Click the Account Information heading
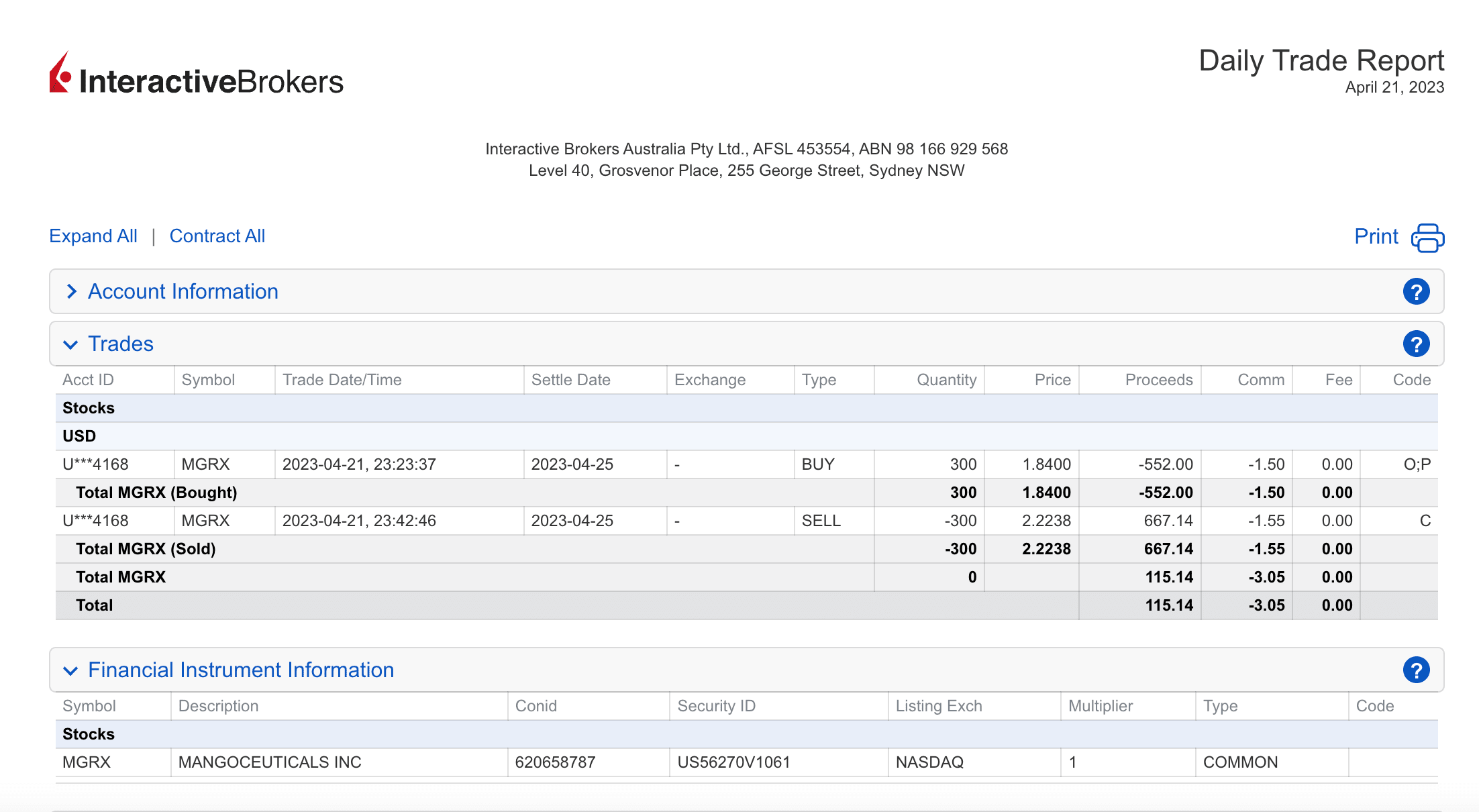The height and width of the screenshot is (812, 1479). tap(183, 292)
